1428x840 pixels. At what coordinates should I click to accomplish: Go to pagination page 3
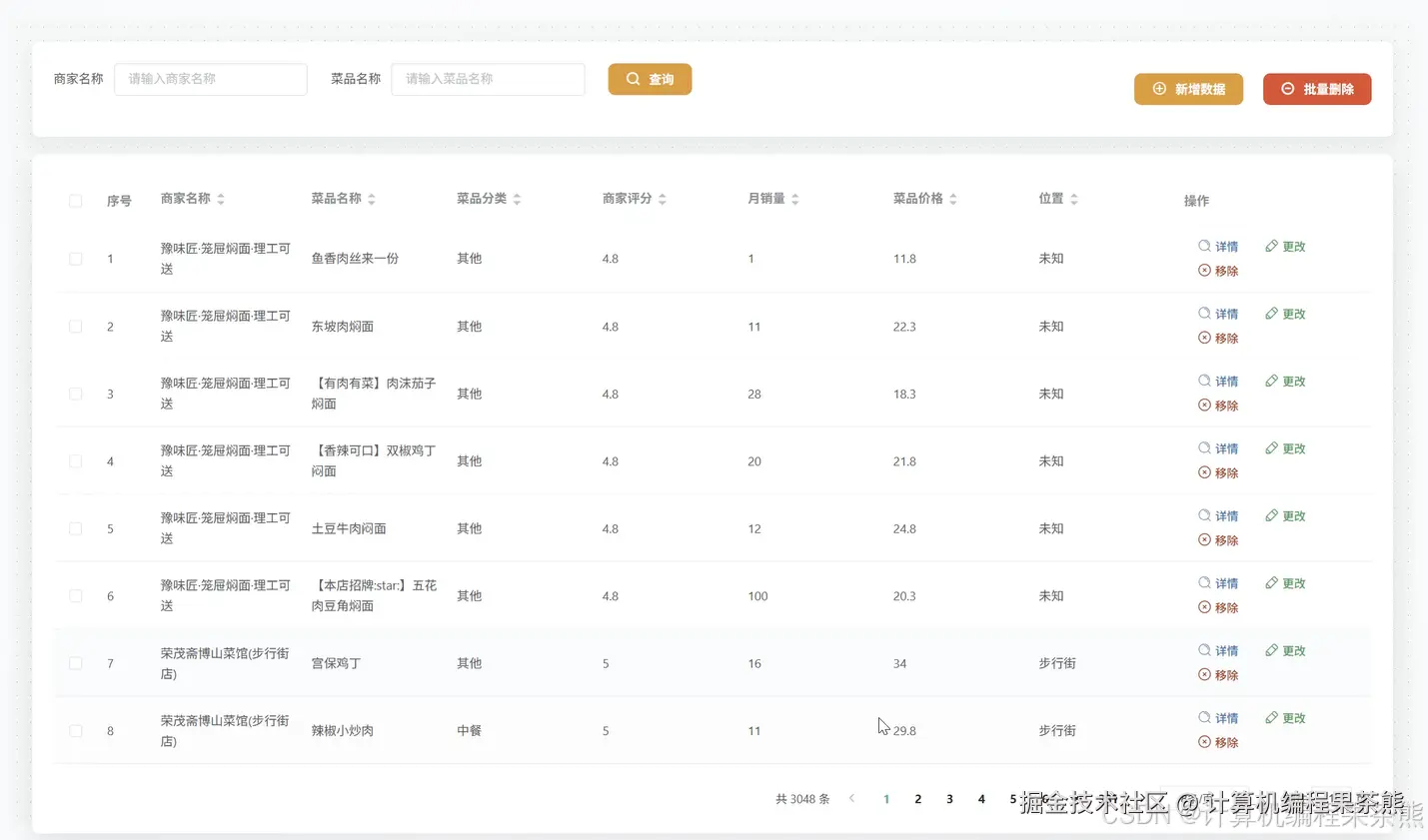coord(949,799)
